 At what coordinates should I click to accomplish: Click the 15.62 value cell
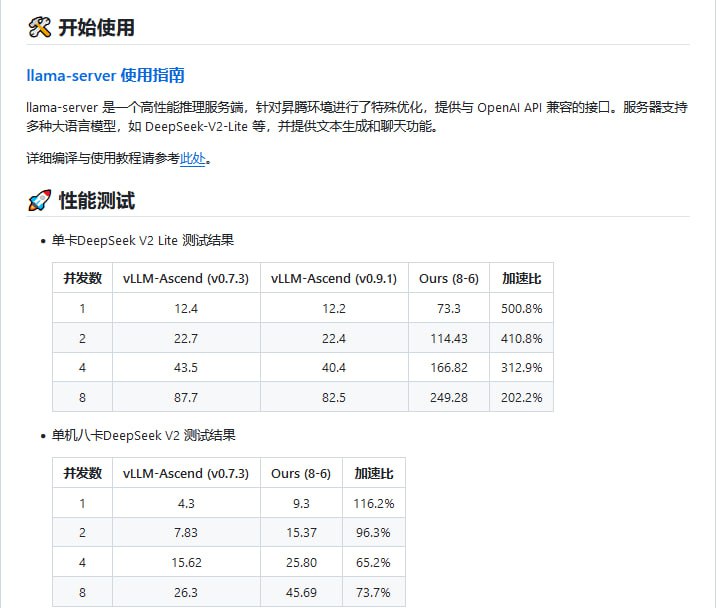(186, 562)
